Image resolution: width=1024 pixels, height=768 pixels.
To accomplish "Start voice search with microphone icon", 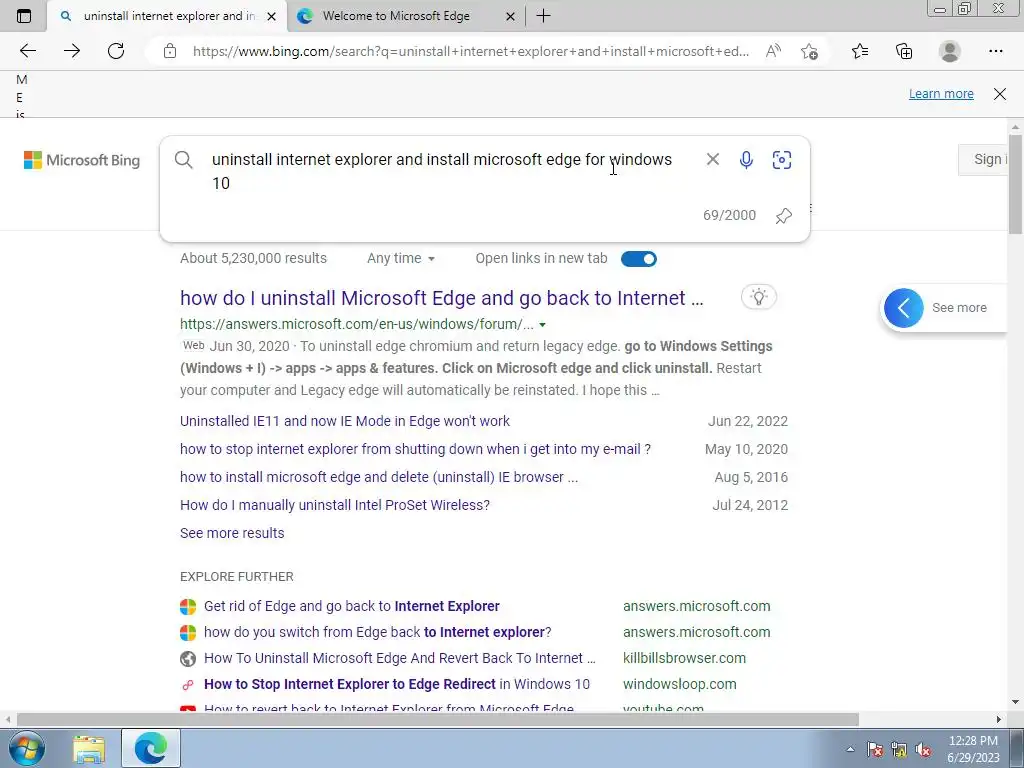I will 746,159.
